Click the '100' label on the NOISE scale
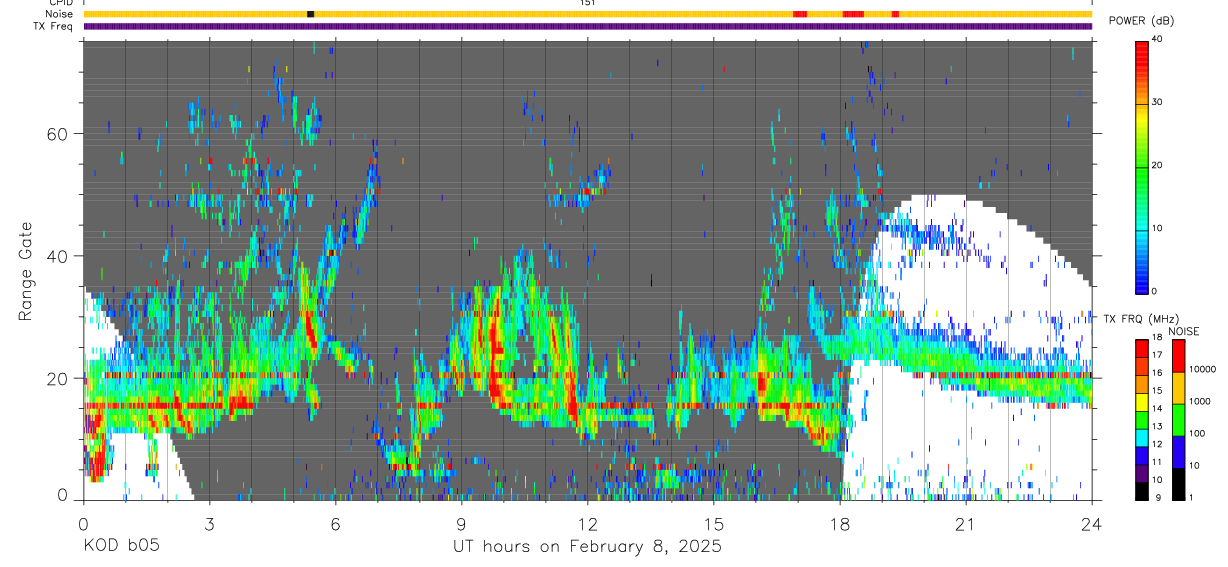Viewport: 1228px width, 567px height. [1197, 434]
